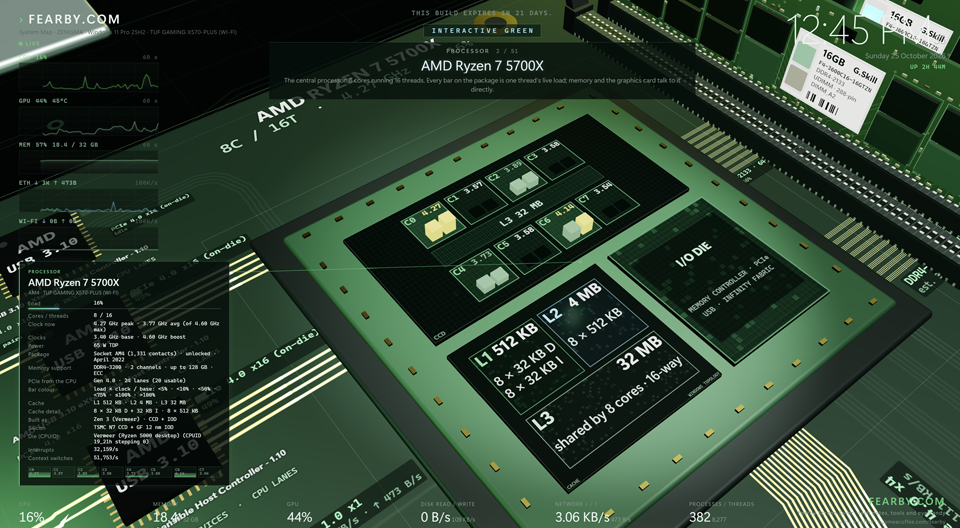Click the '8C / 16T' label on the board
This screenshot has height=528, width=960.
[258, 134]
